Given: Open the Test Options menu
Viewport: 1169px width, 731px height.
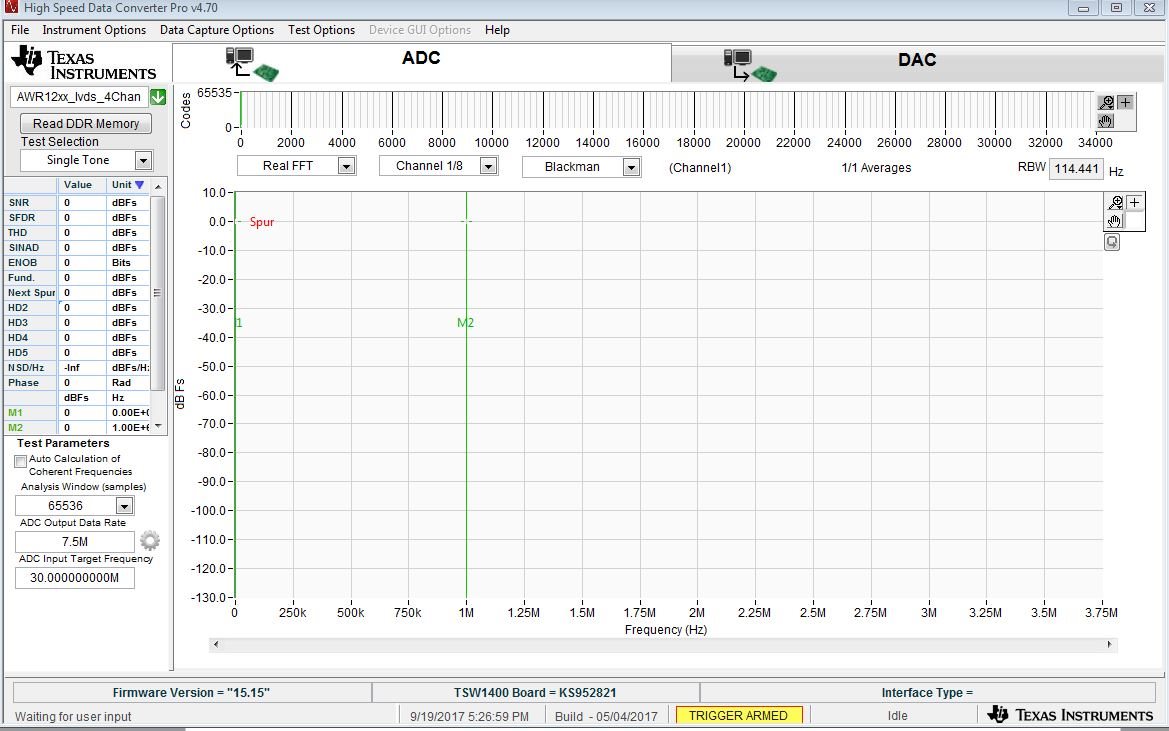Looking at the screenshot, I should [x=321, y=30].
